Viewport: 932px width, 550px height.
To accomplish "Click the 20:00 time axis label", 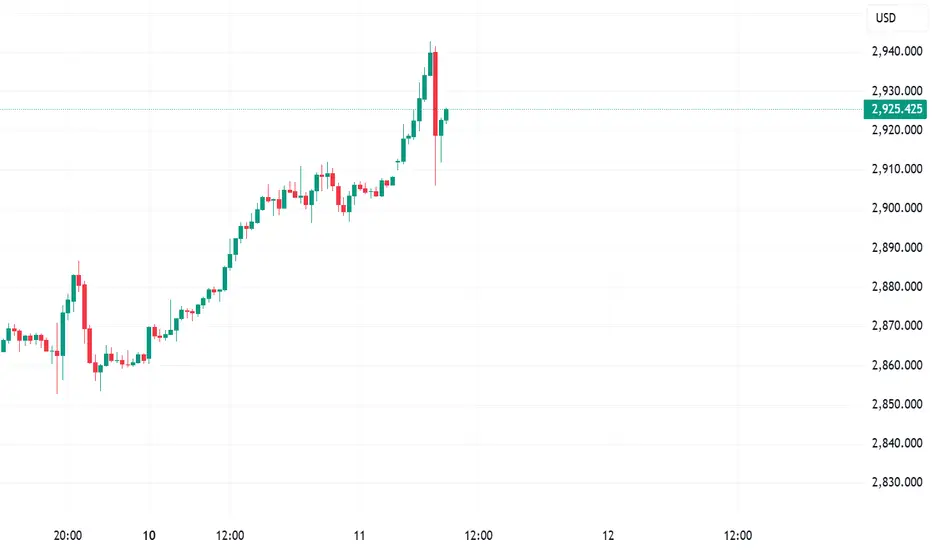I will coord(68,536).
